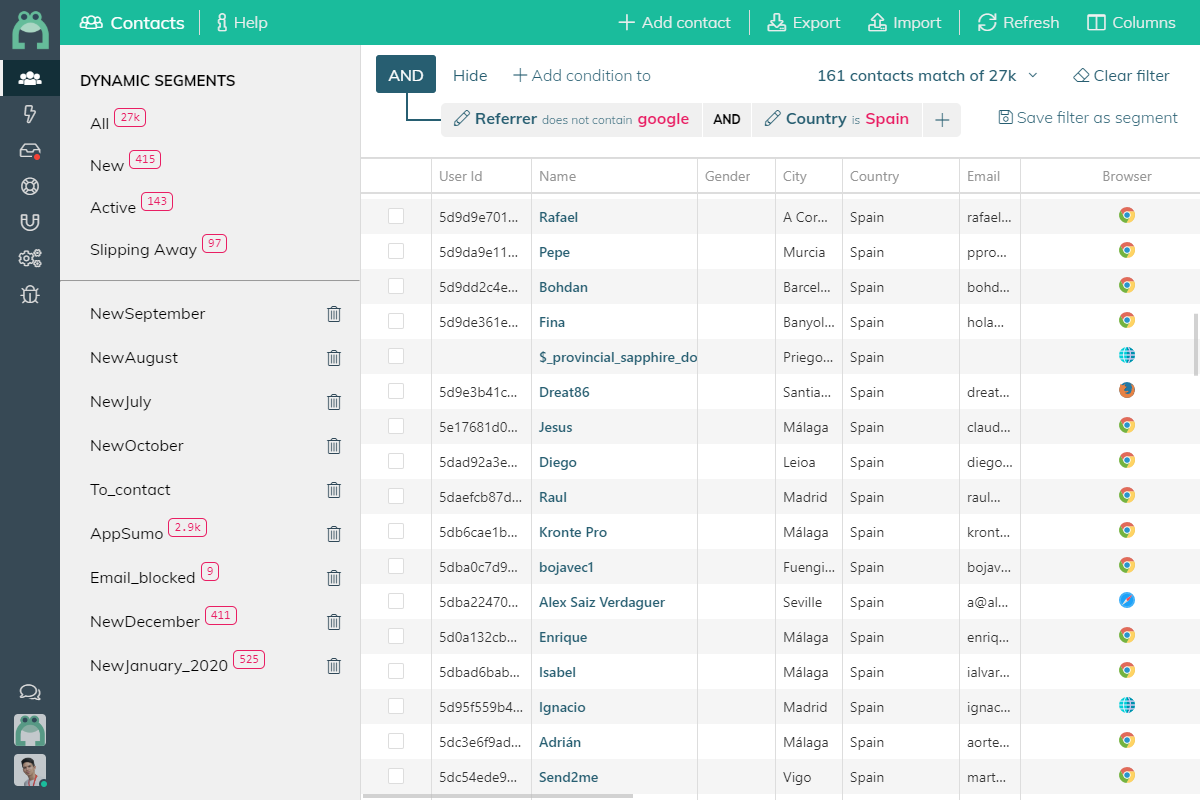Open the Slipping Away segment
Image resolution: width=1200 pixels, height=800 pixels.
143,249
